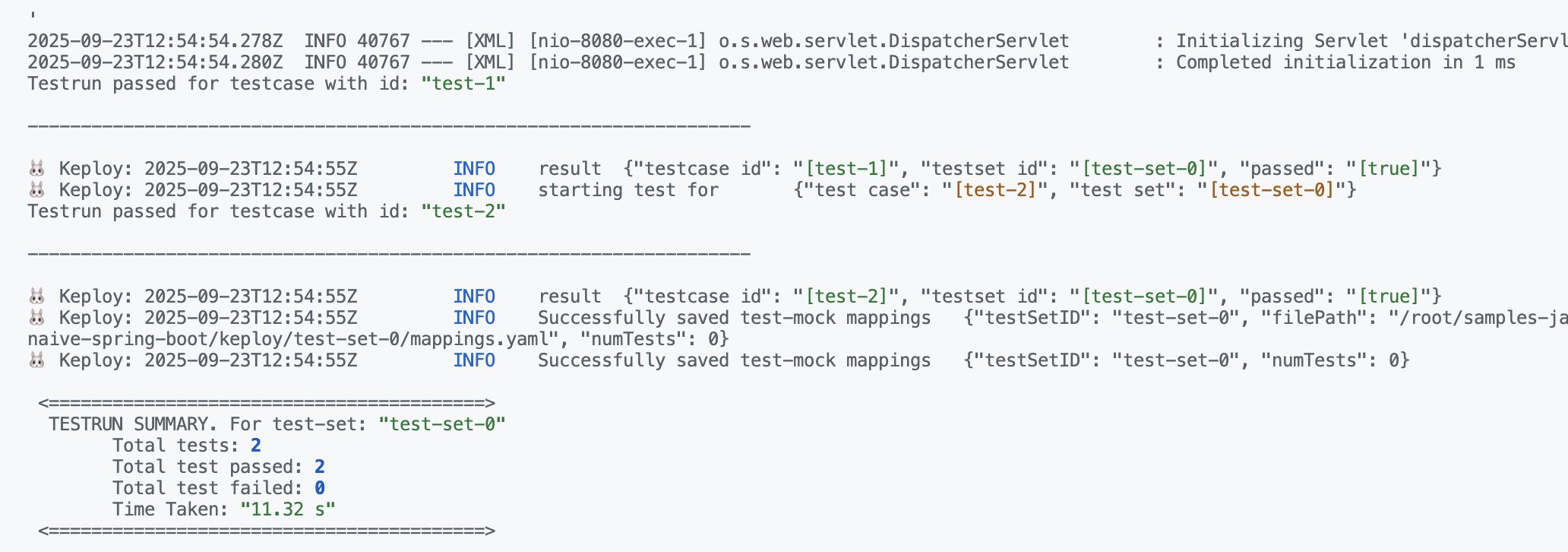1568x552 pixels.
Task: Click the blue INFO label on the 'starting test for' line
Action: click(474, 190)
